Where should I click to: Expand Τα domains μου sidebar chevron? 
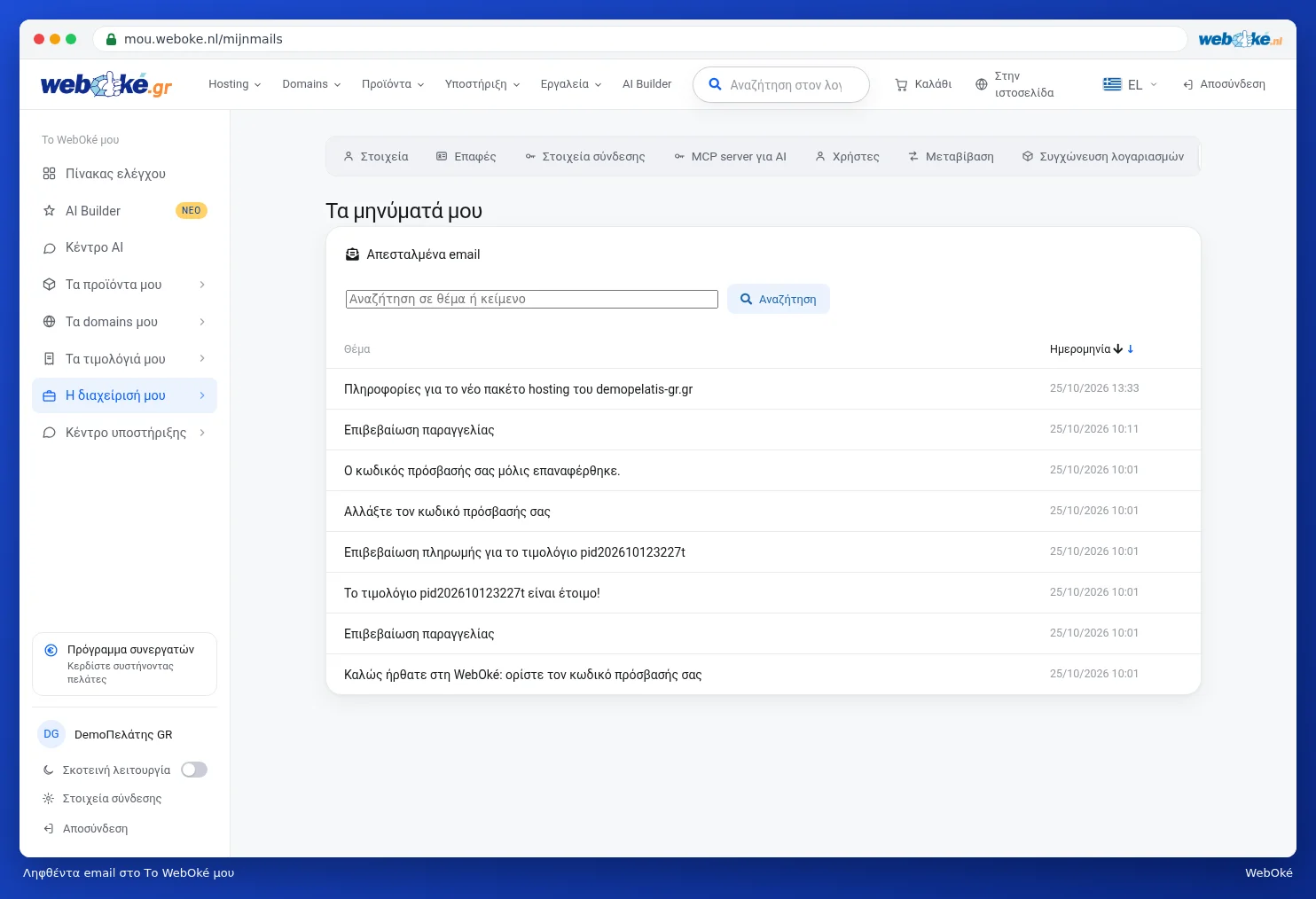(202, 322)
